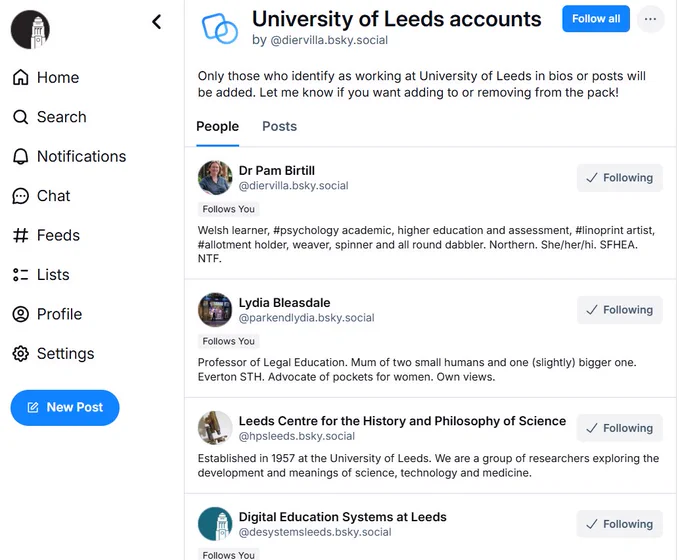Toggle Following for Dr Pam Birtill

tap(620, 178)
